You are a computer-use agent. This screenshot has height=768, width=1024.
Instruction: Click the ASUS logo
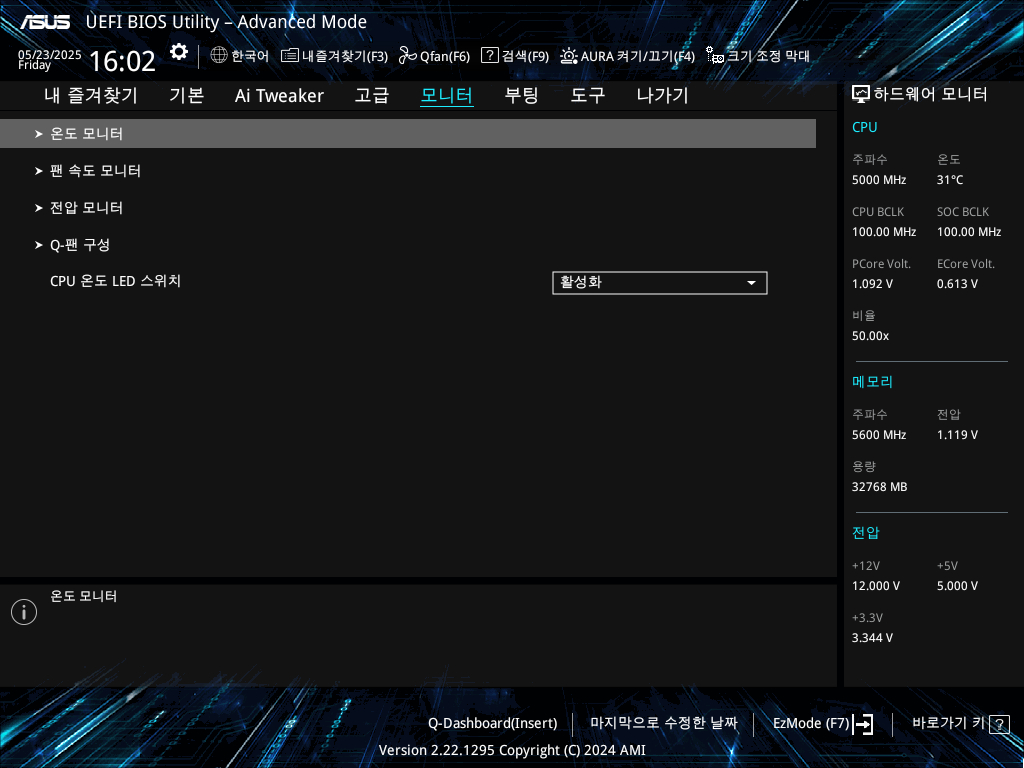(x=45, y=22)
